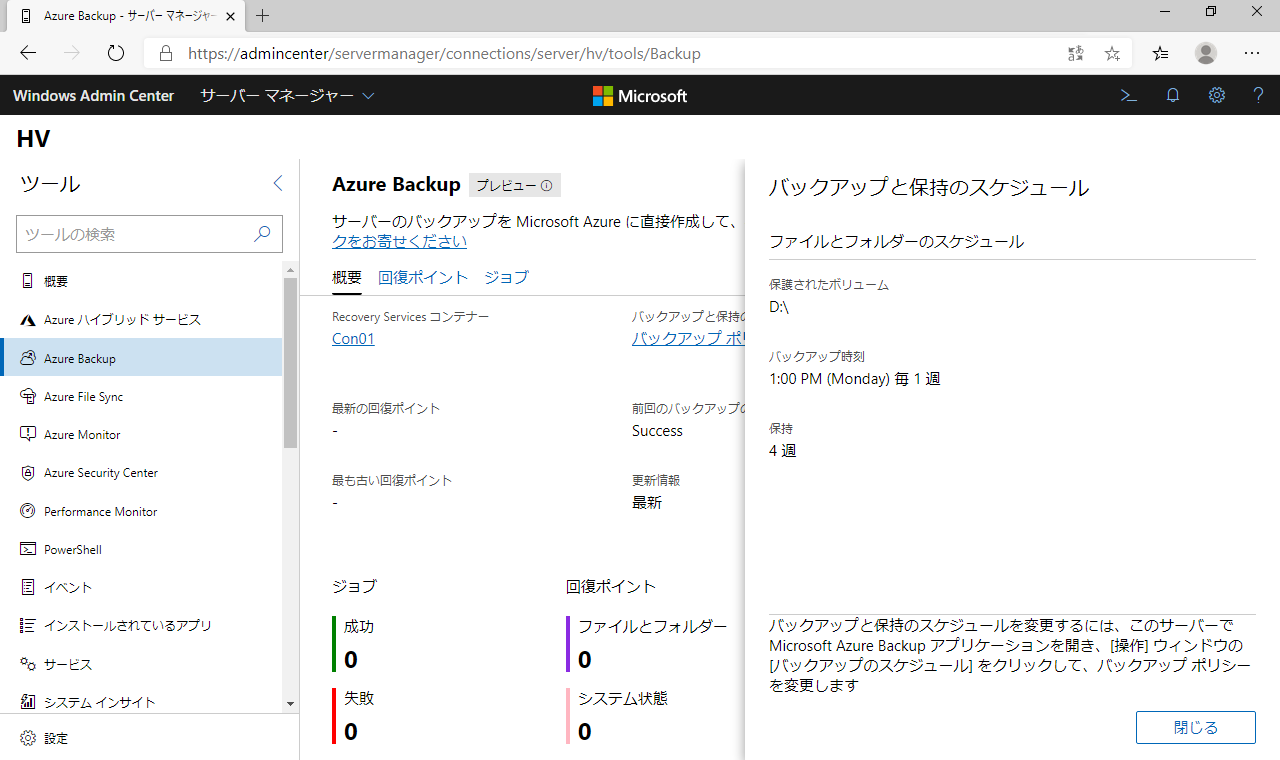Click the Azure hybrid services icon
The width and height of the screenshot is (1280, 760).
point(27,320)
